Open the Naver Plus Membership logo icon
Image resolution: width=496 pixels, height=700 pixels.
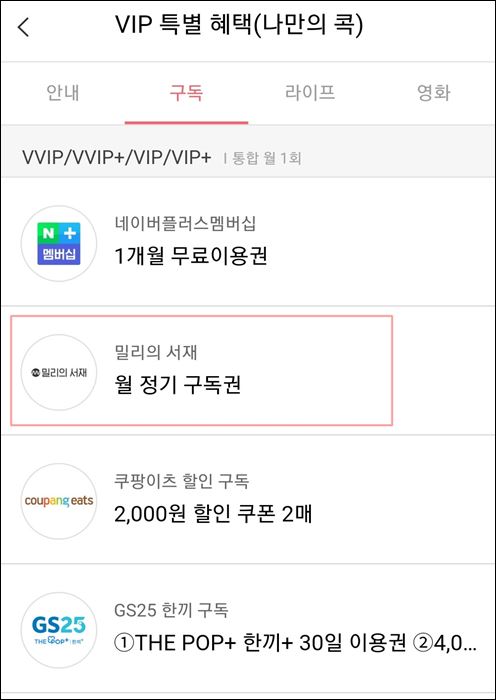(59, 244)
